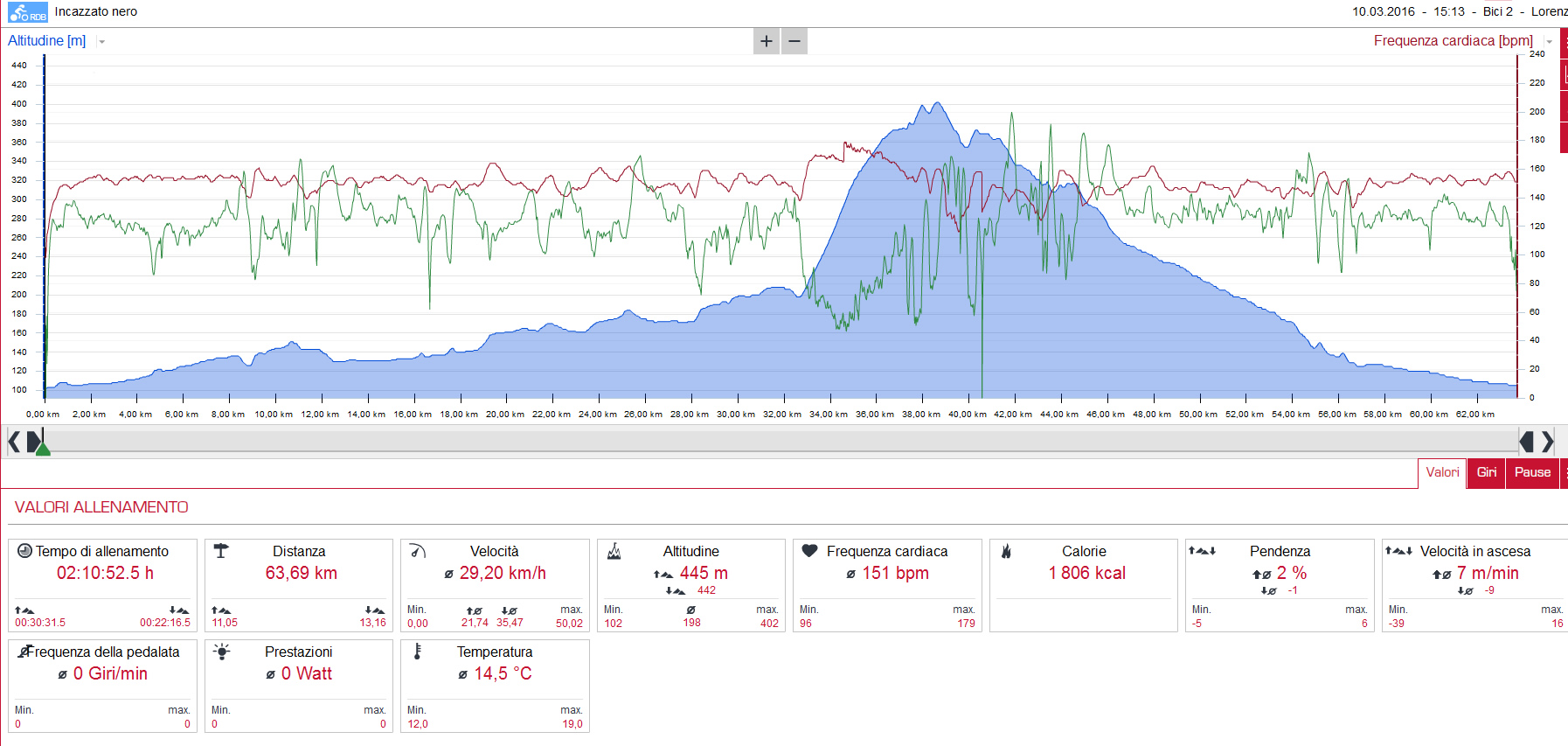Click the downhill time icon above 00:22:16.5
The image size is (1568, 746).
179,610
